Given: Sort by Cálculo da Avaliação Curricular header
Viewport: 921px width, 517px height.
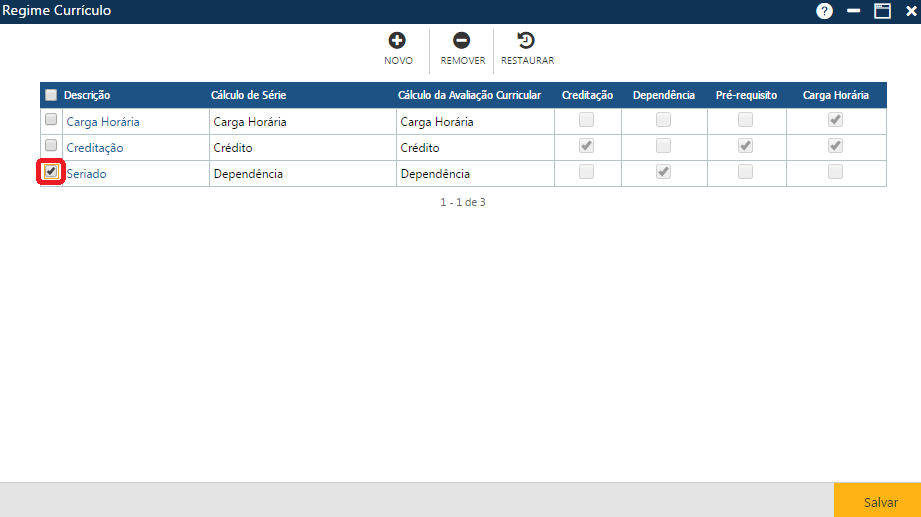Looking at the screenshot, I should [469, 95].
